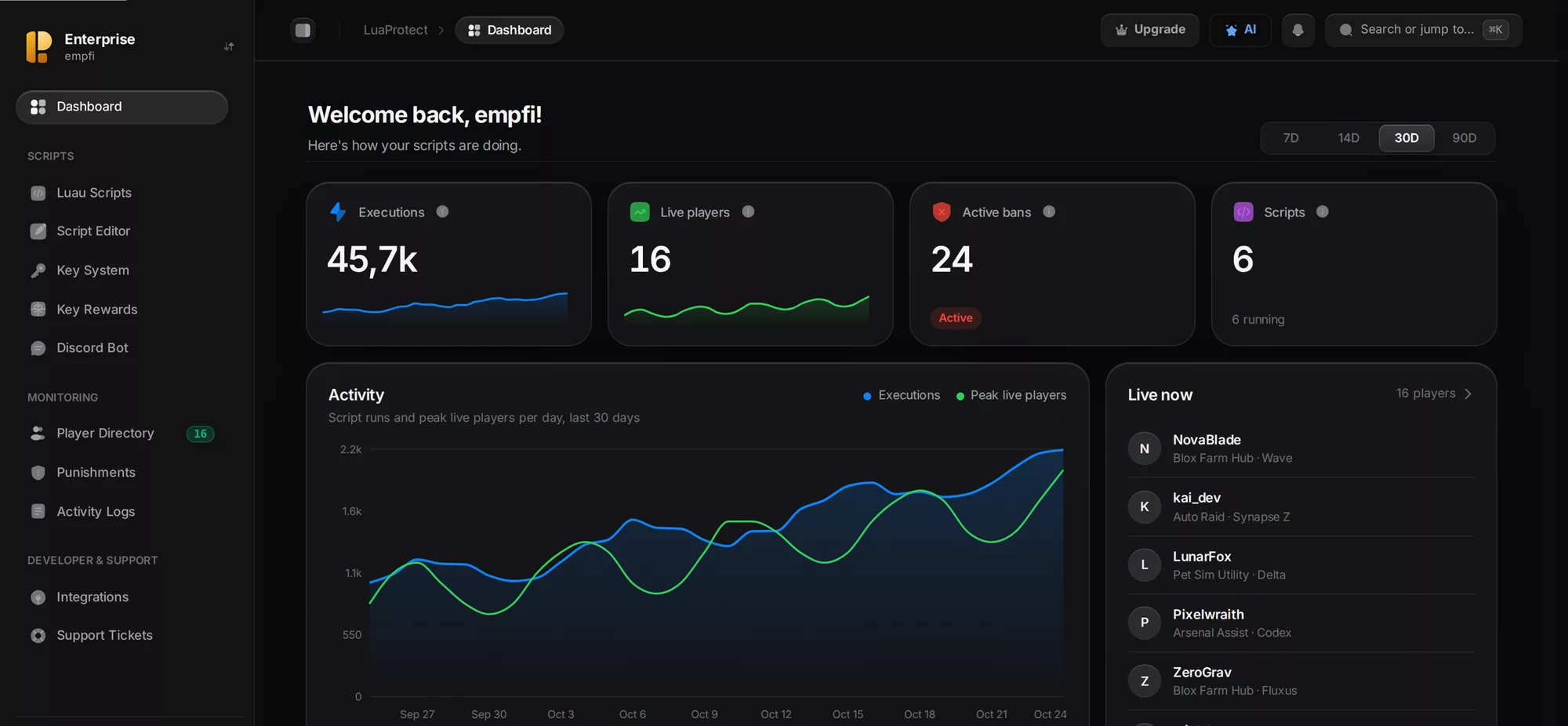Viewport: 1568px width, 726px height.
Task: Select the 90D time range
Action: 1464,138
